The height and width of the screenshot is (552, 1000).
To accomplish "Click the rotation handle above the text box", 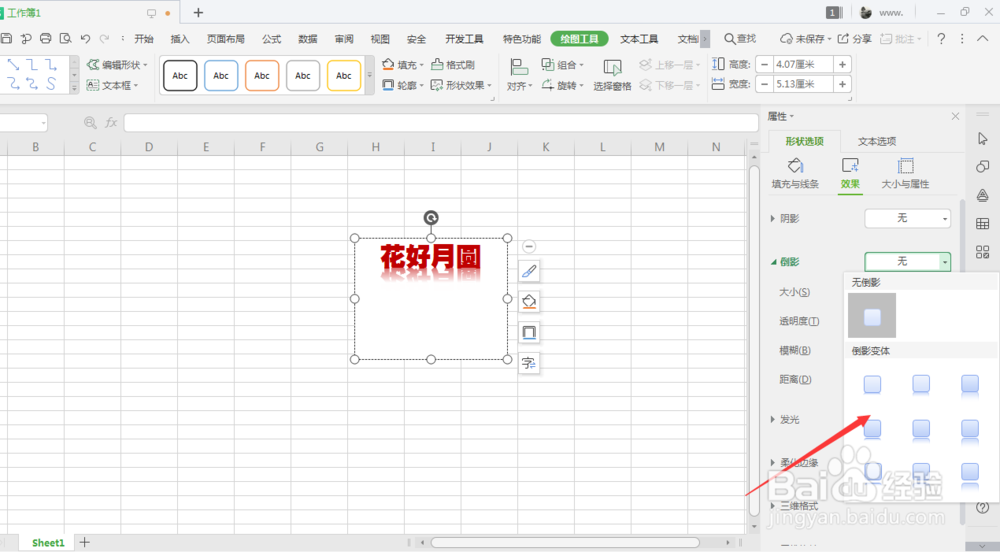I will click(431, 218).
